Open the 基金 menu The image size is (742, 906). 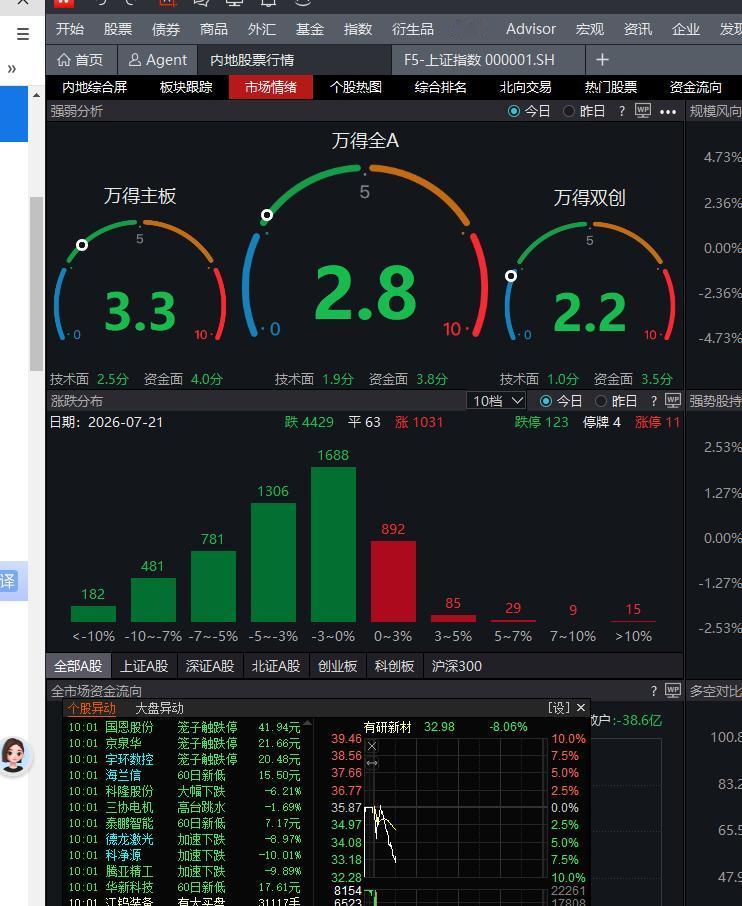tap(310, 29)
